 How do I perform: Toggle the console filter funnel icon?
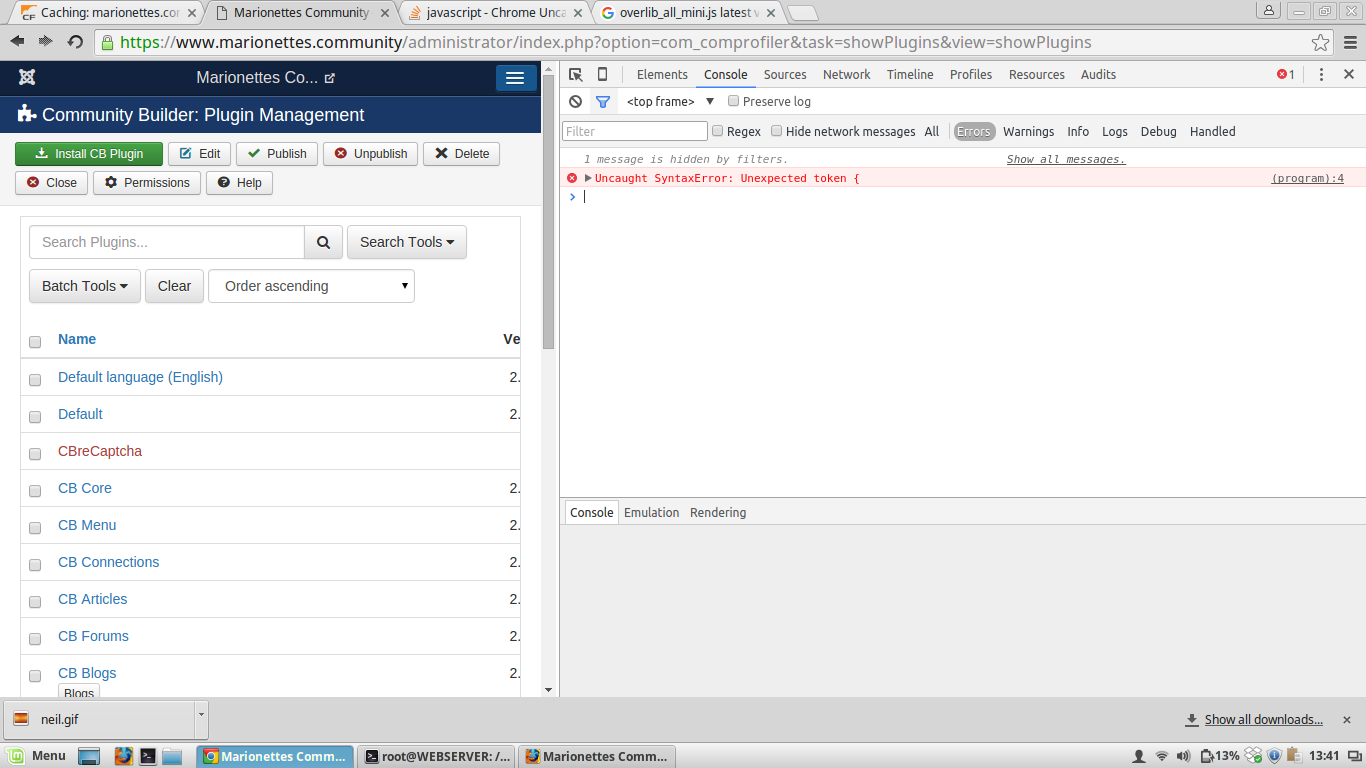pyautogui.click(x=603, y=101)
